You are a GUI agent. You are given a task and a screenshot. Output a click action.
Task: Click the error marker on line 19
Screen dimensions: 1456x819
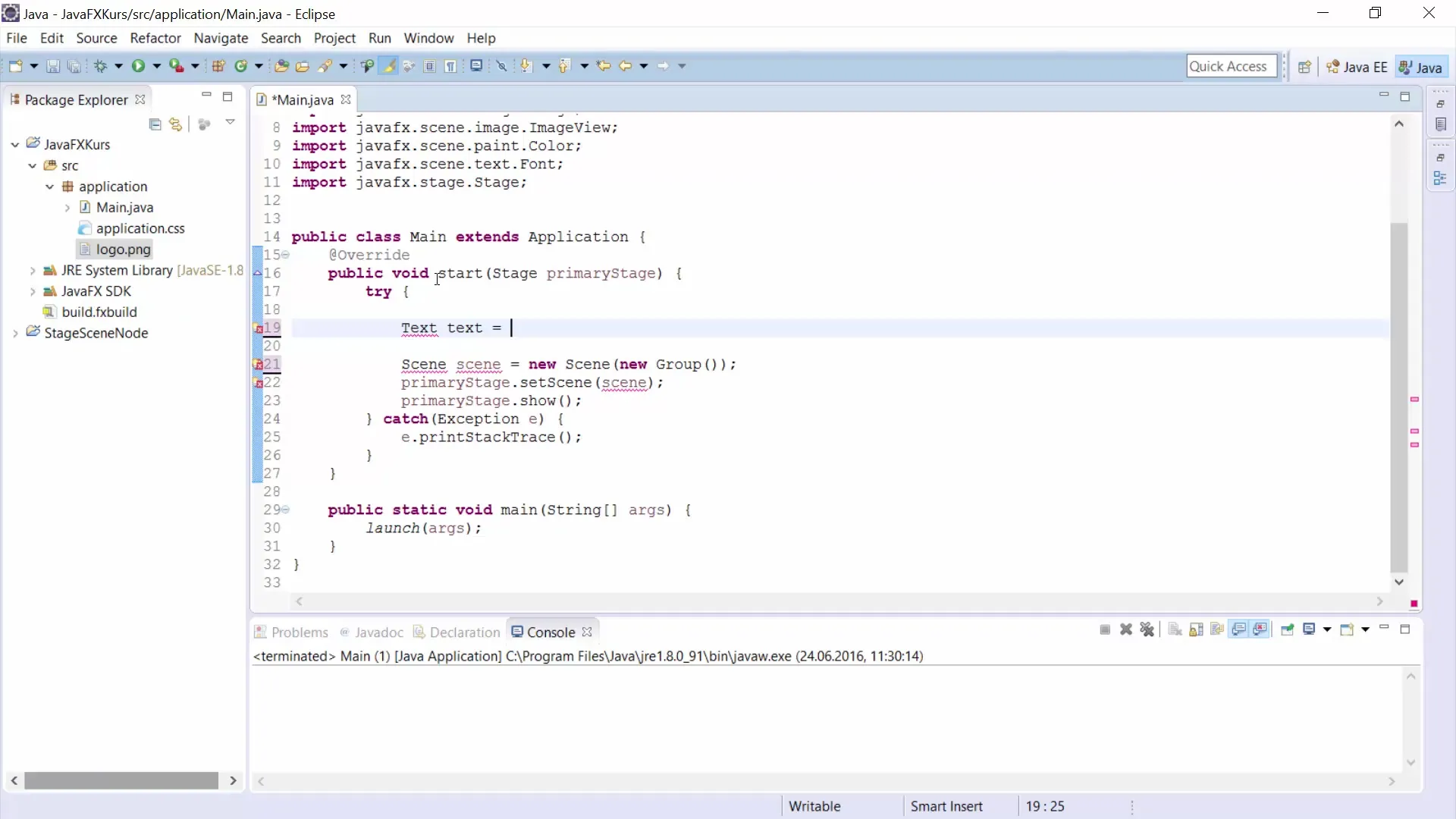(x=258, y=328)
